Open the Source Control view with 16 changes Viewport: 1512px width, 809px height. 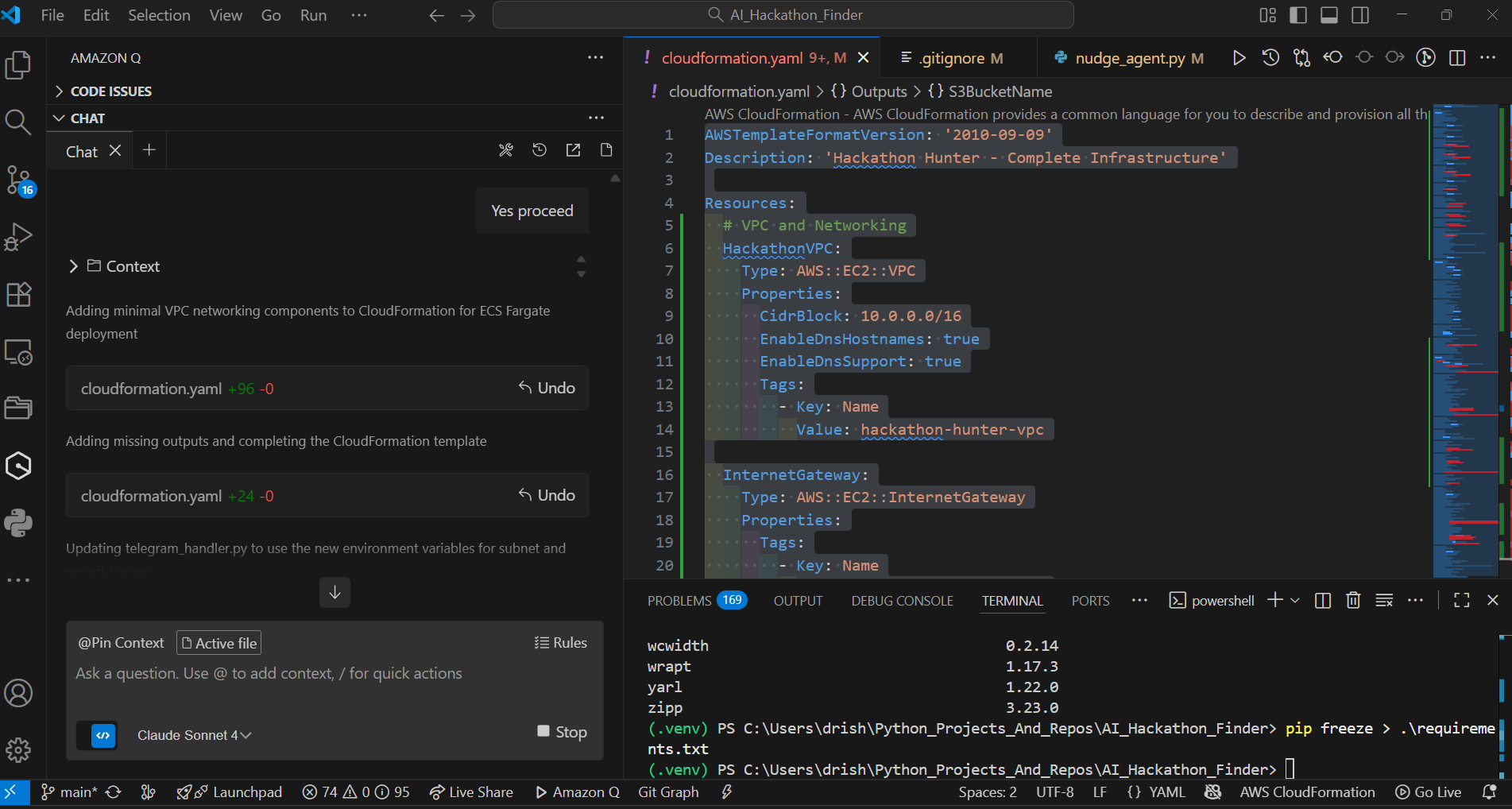point(18,180)
